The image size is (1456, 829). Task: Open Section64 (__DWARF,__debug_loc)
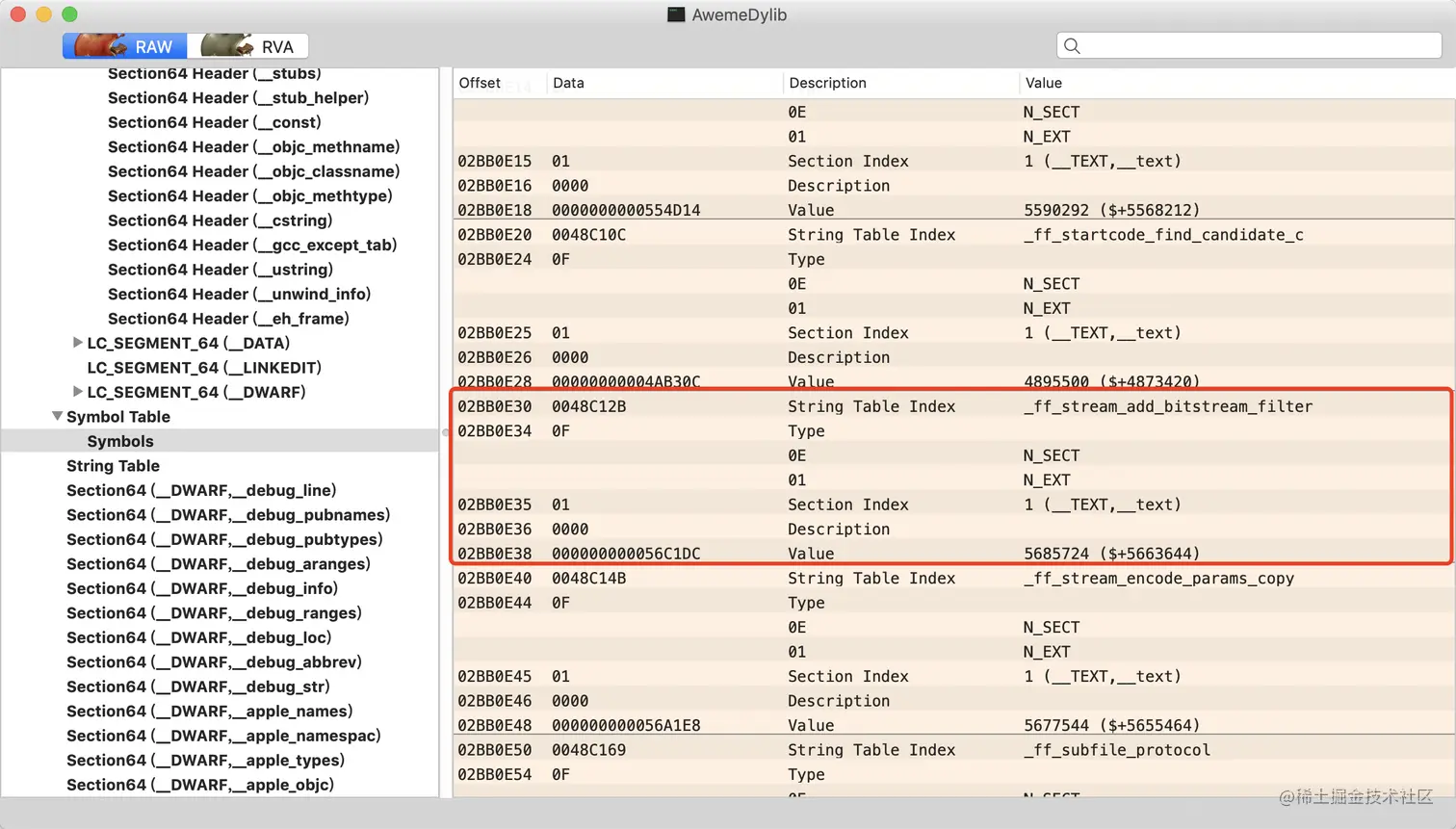198,637
